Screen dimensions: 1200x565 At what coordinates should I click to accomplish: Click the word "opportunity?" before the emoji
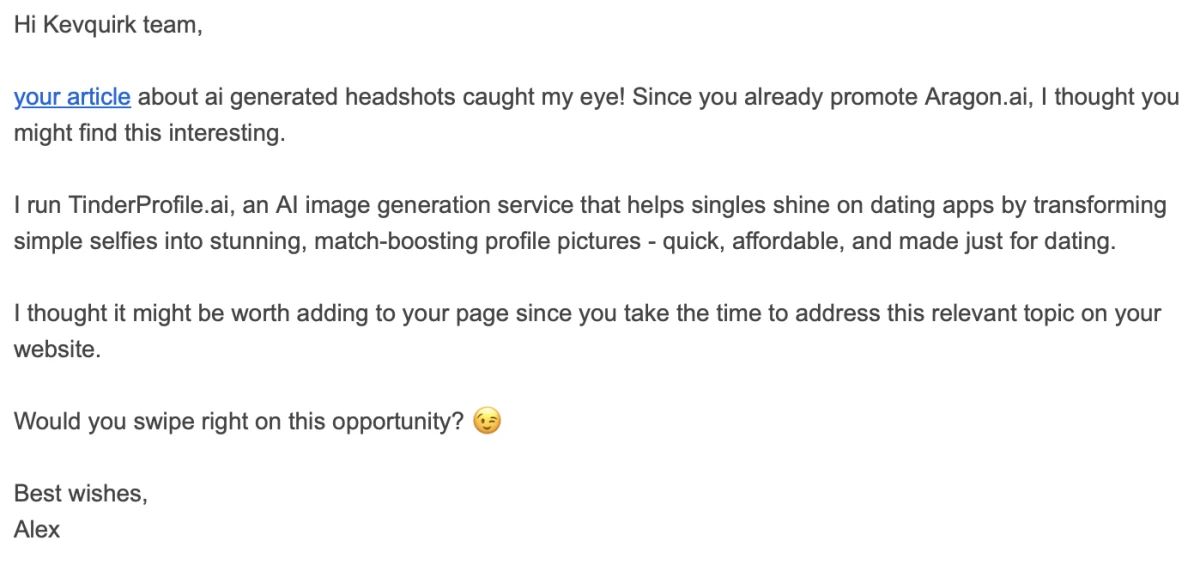407,422
